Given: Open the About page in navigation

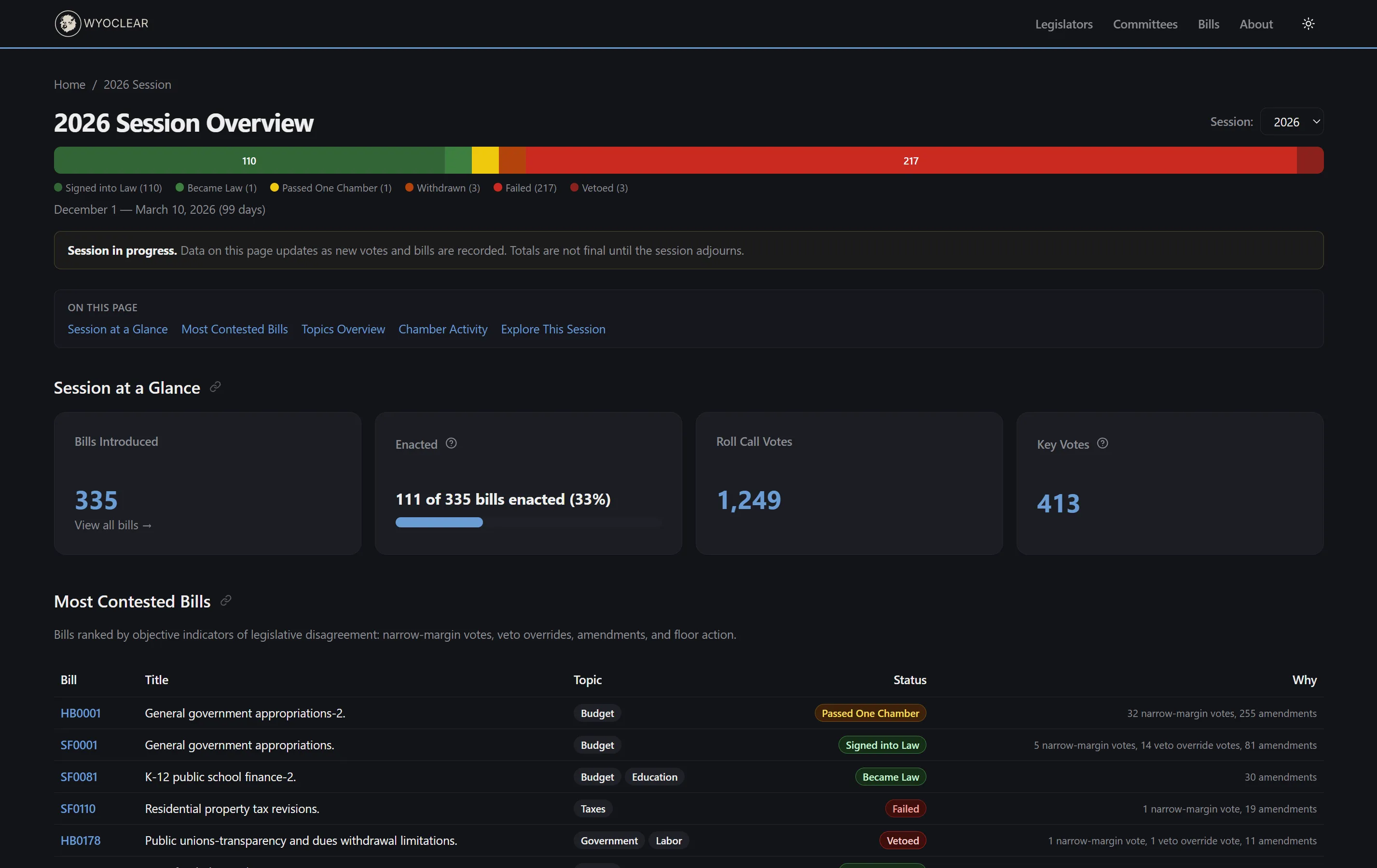Looking at the screenshot, I should tap(1256, 24).
